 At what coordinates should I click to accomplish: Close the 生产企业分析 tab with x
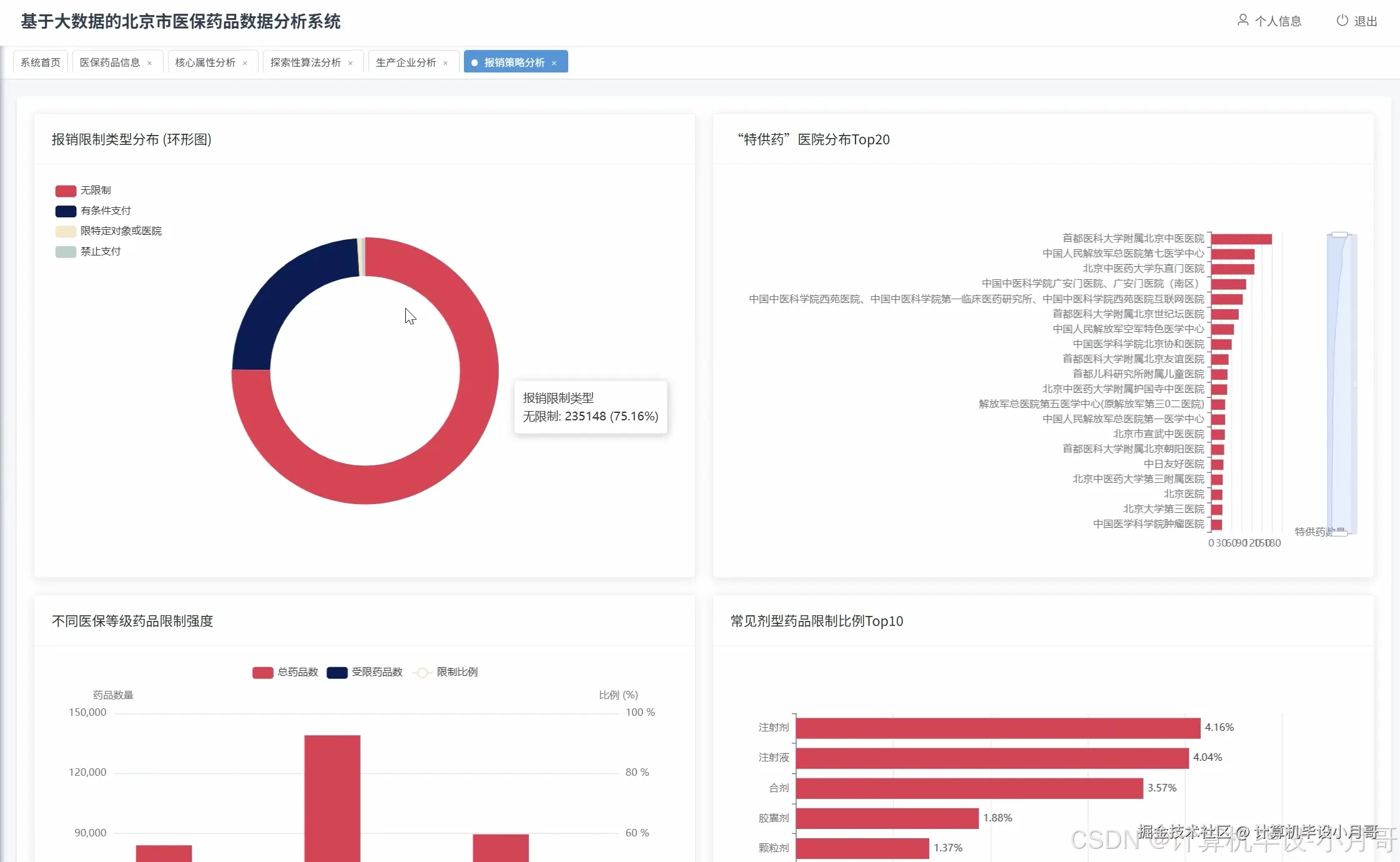tap(446, 63)
